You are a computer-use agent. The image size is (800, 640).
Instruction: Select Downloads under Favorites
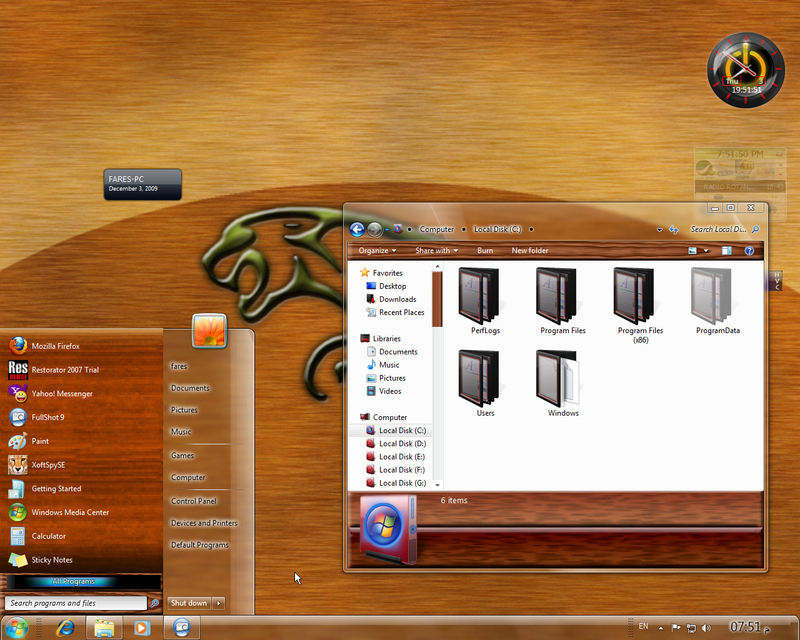click(391, 300)
